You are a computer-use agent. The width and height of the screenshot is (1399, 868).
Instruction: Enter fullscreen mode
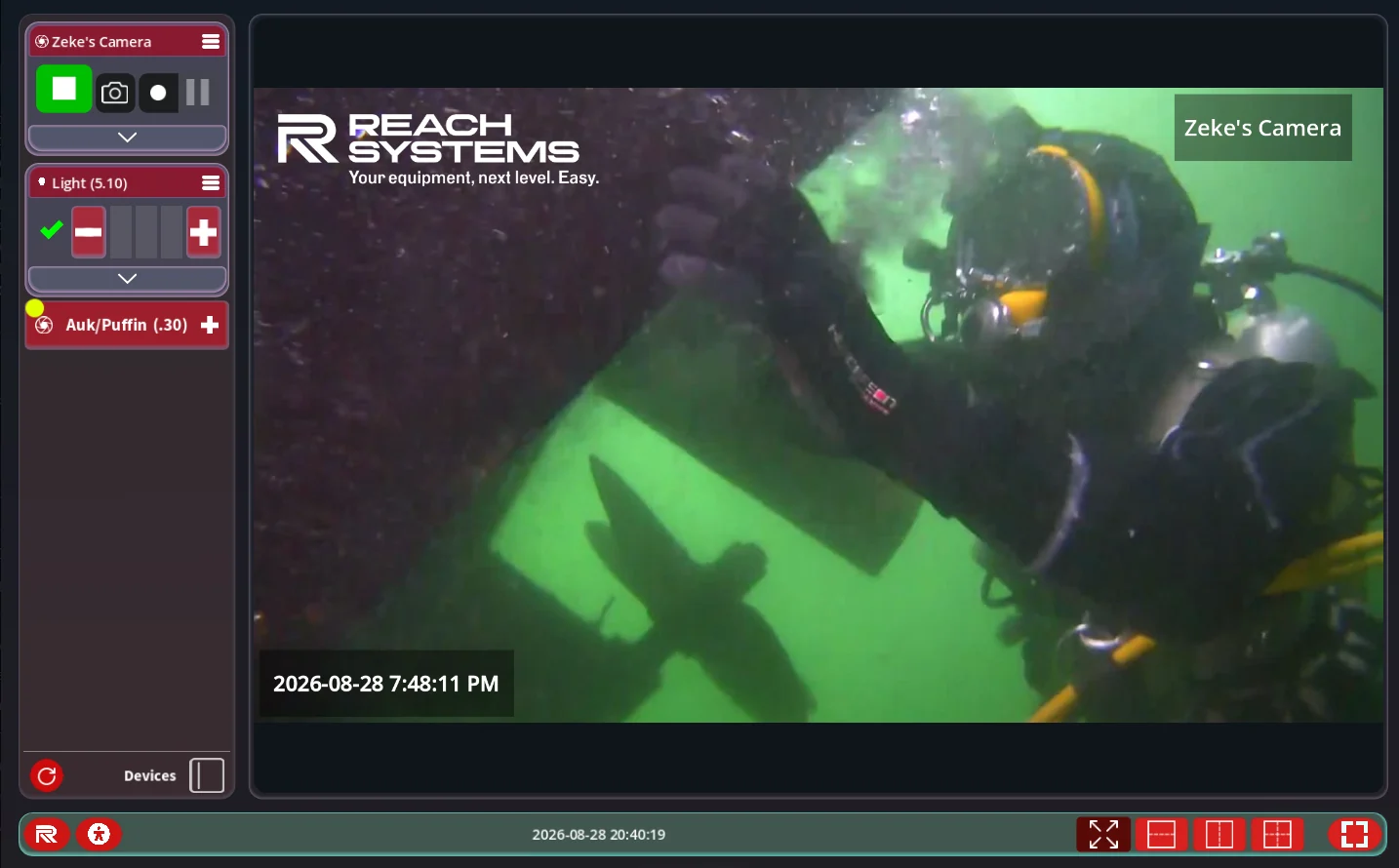click(1354, 835)
